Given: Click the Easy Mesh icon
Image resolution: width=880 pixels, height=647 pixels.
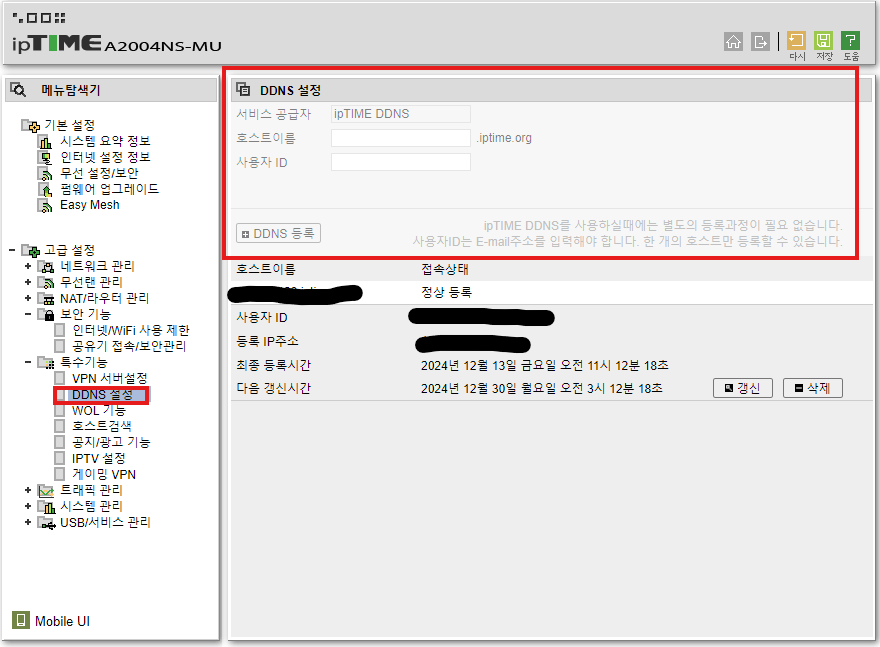Looking at the screenshot, I should point(45,205).
